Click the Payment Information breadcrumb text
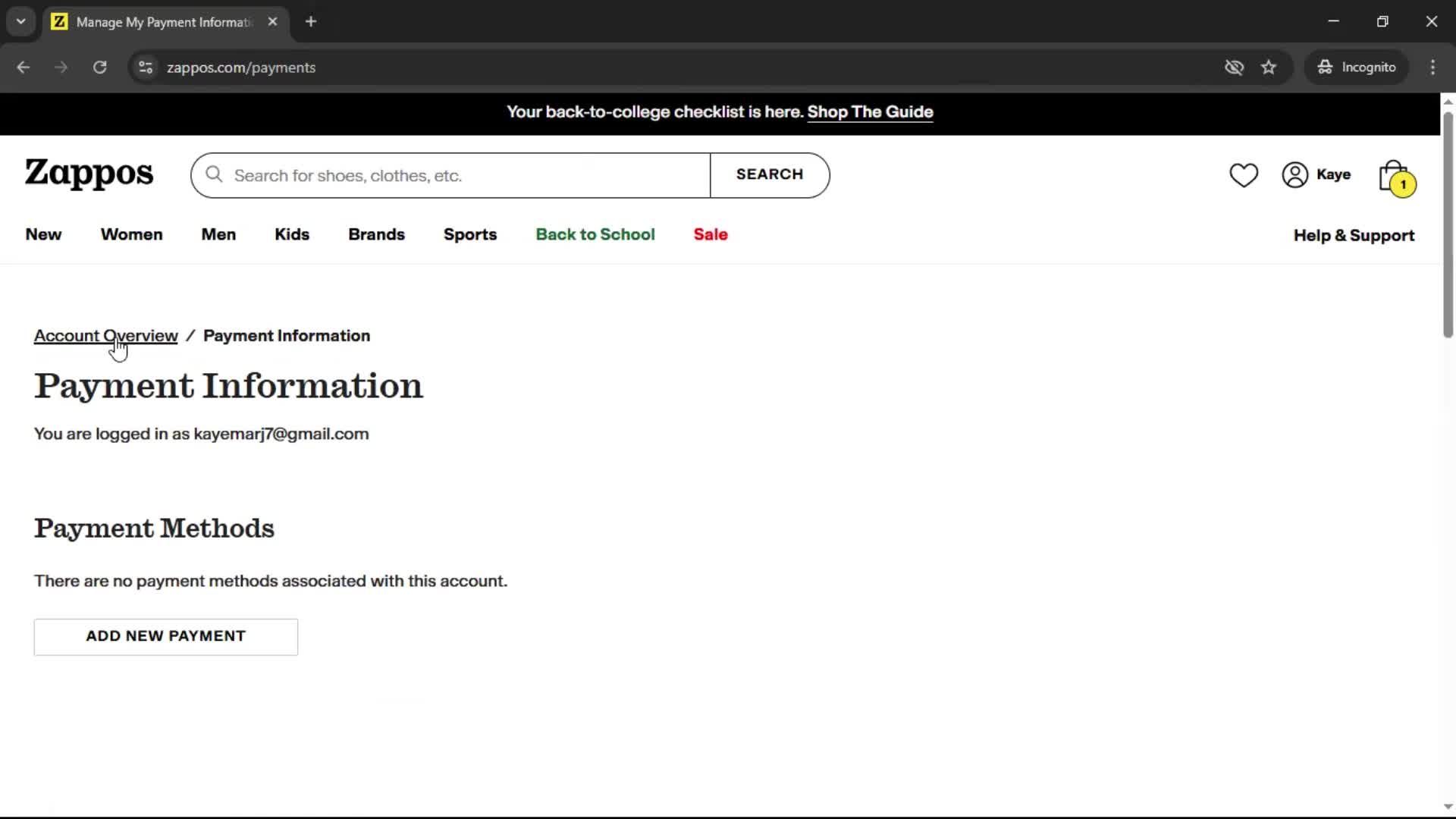This screenshot has width=1456, height=819. point(287,336)
